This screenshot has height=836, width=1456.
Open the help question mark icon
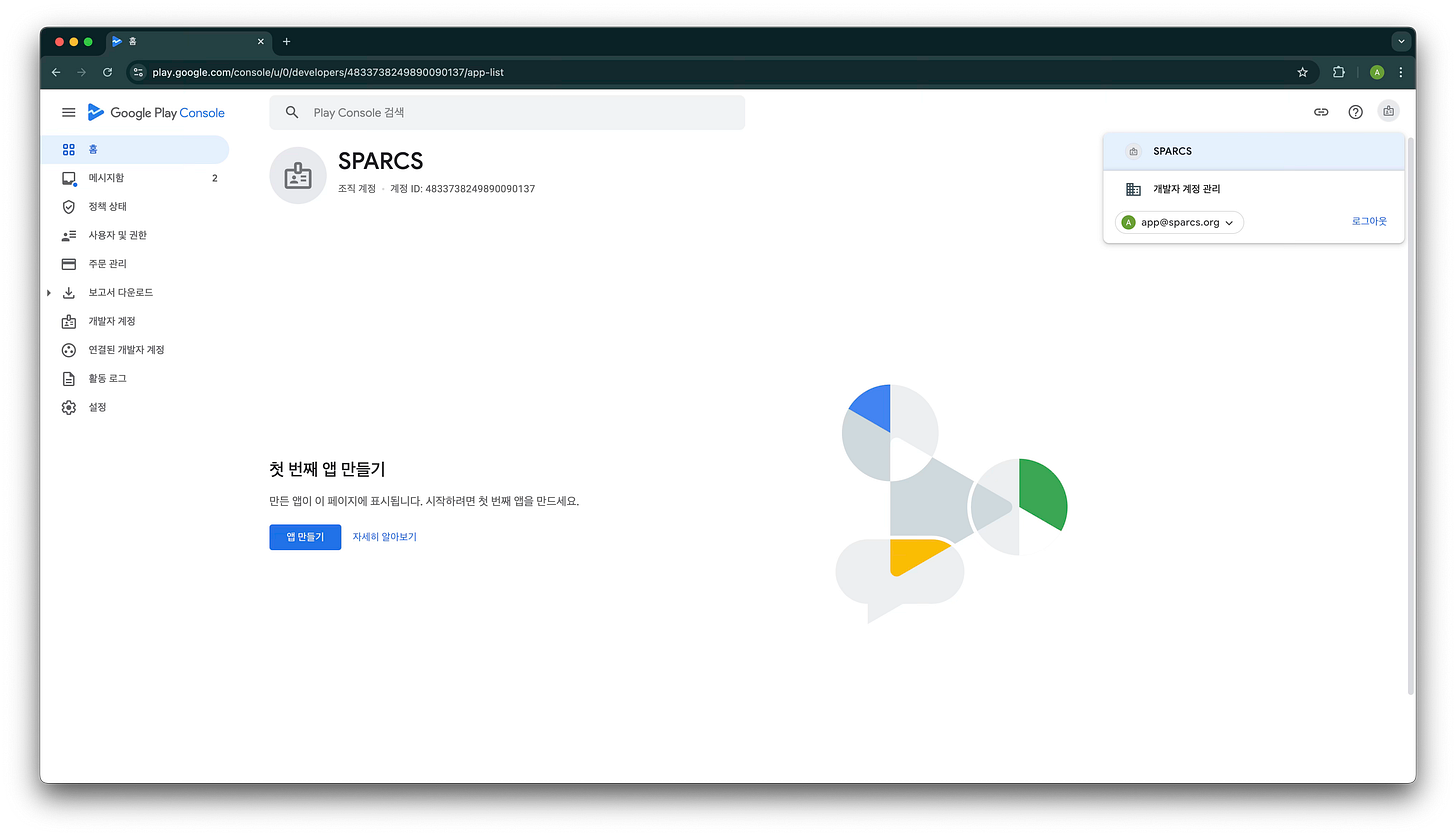[1355, 112]
